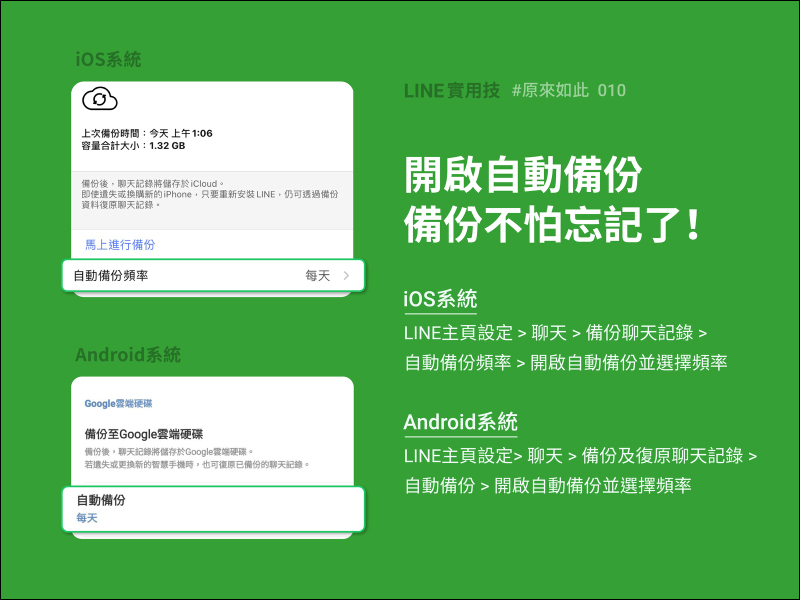The image size is (800, 600).
Task: Click the LINE實用技 label
Action: point(452,91)
